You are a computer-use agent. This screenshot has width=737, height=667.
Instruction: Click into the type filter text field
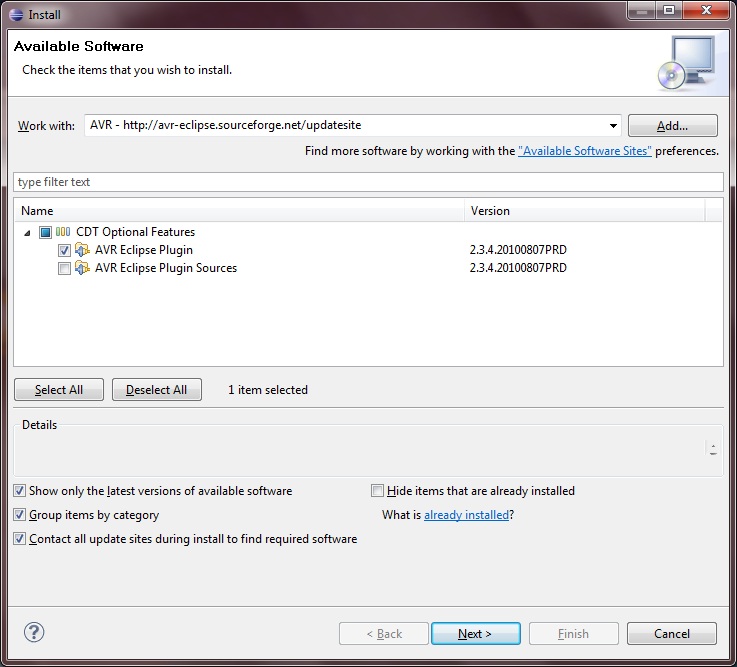368,182
